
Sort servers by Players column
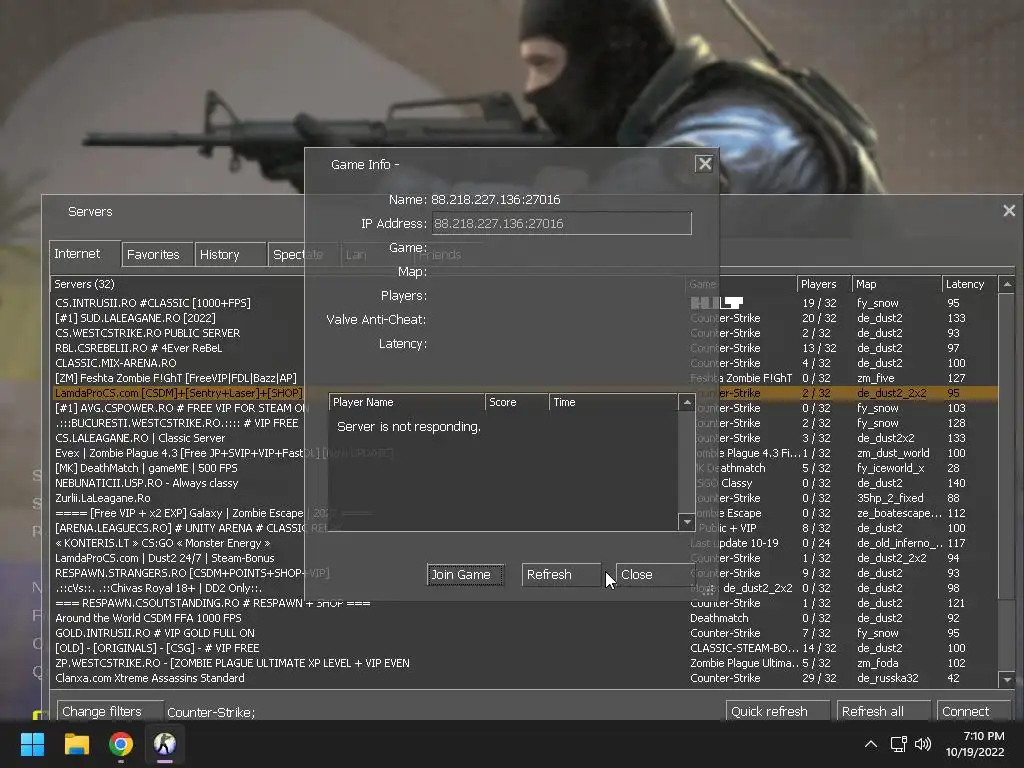[x=824, y=284]
